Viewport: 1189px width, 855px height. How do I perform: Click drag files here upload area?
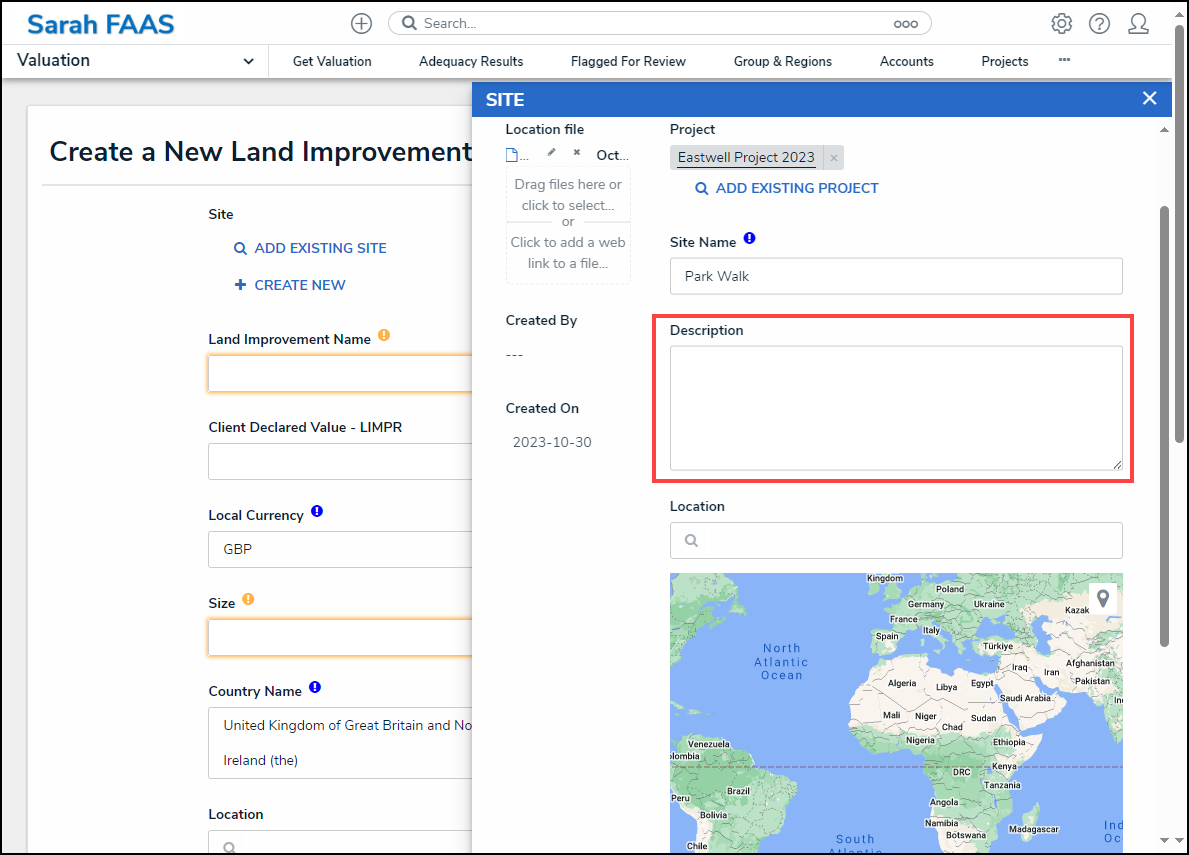(568, 195)
